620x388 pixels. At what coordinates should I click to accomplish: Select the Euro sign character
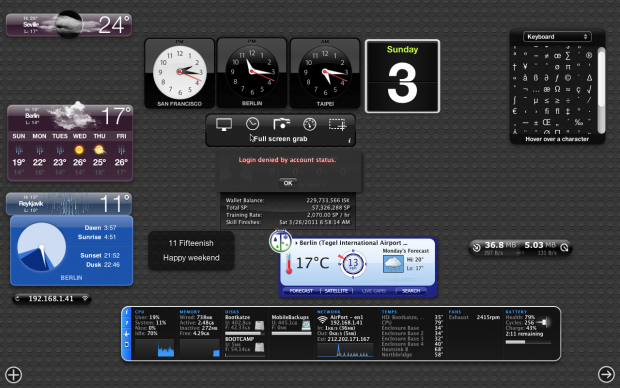[x=515, y=111]
